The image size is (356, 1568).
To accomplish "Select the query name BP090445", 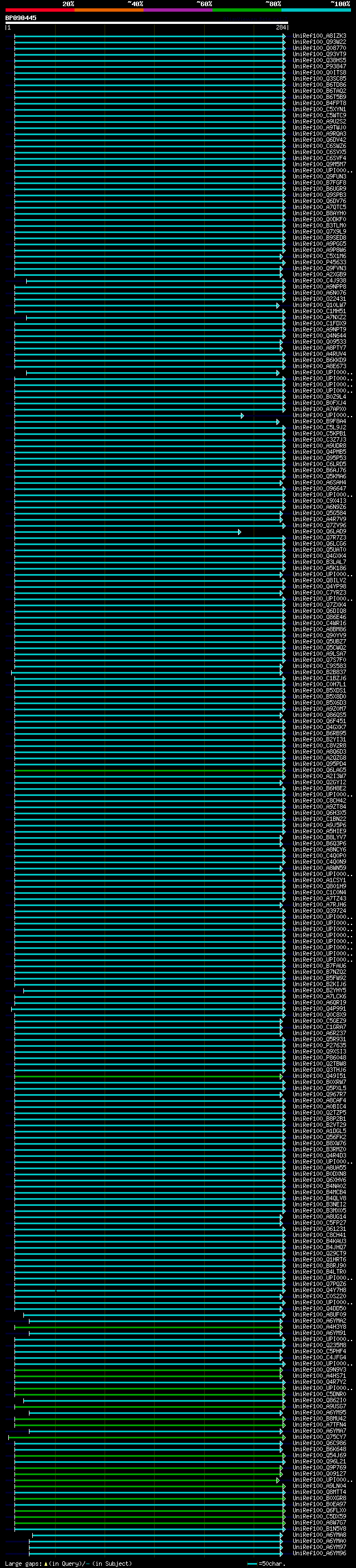I will 21,18.
